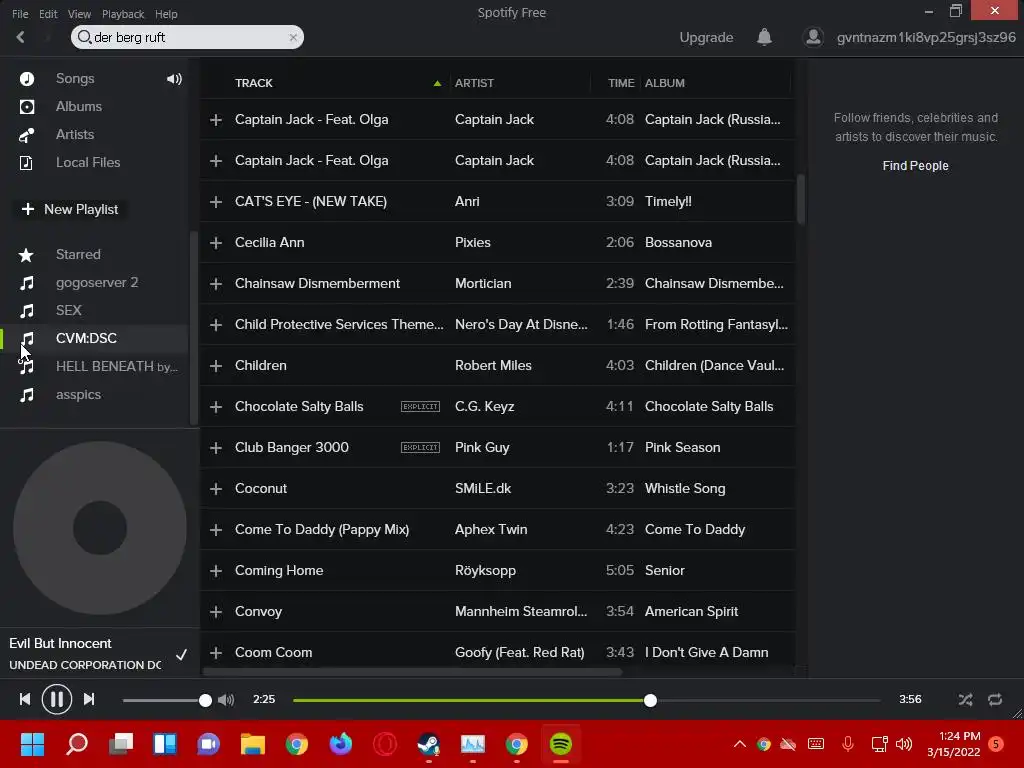Viewport: 1024px width, 768px height.
Task: Add Chainsaw Dismemberment with its plus icon
Action: [x=216, y=284]
